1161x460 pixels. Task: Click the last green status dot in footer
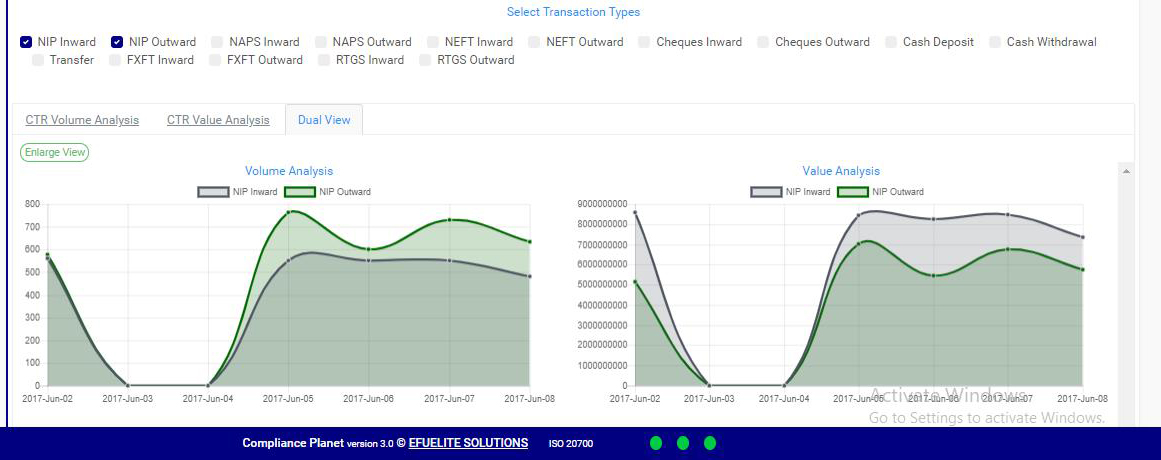pos(710,443)
